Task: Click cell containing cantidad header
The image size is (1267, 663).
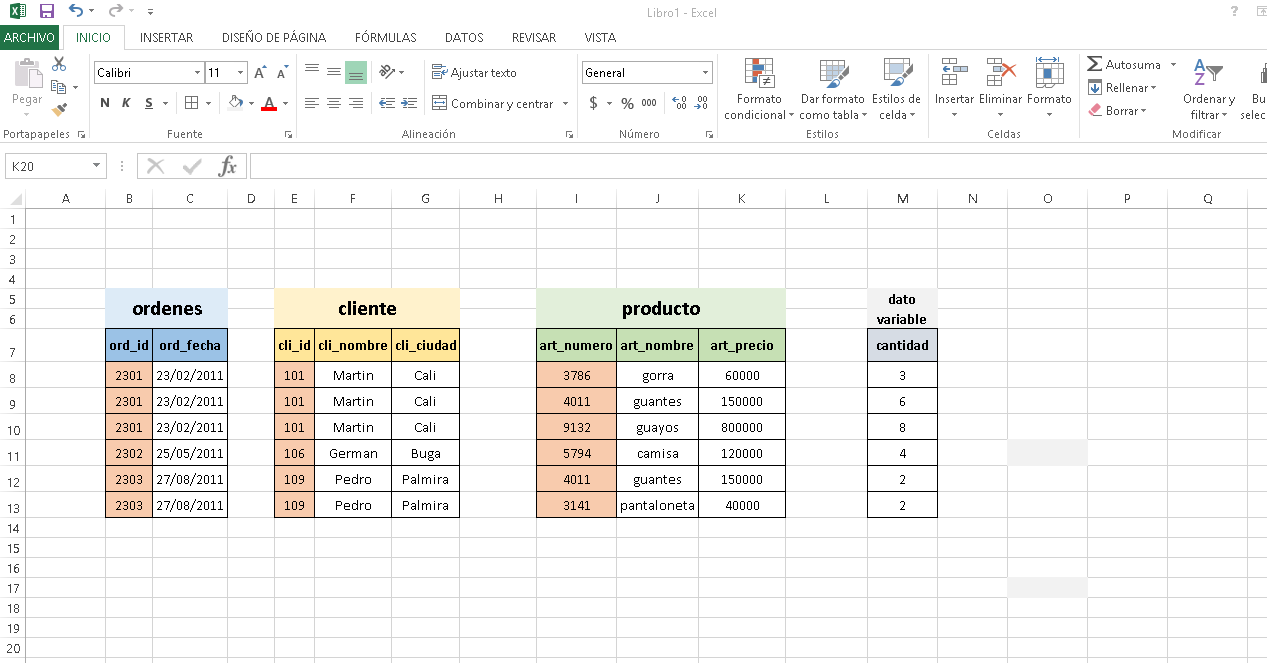Action: [x=901, y=344]
